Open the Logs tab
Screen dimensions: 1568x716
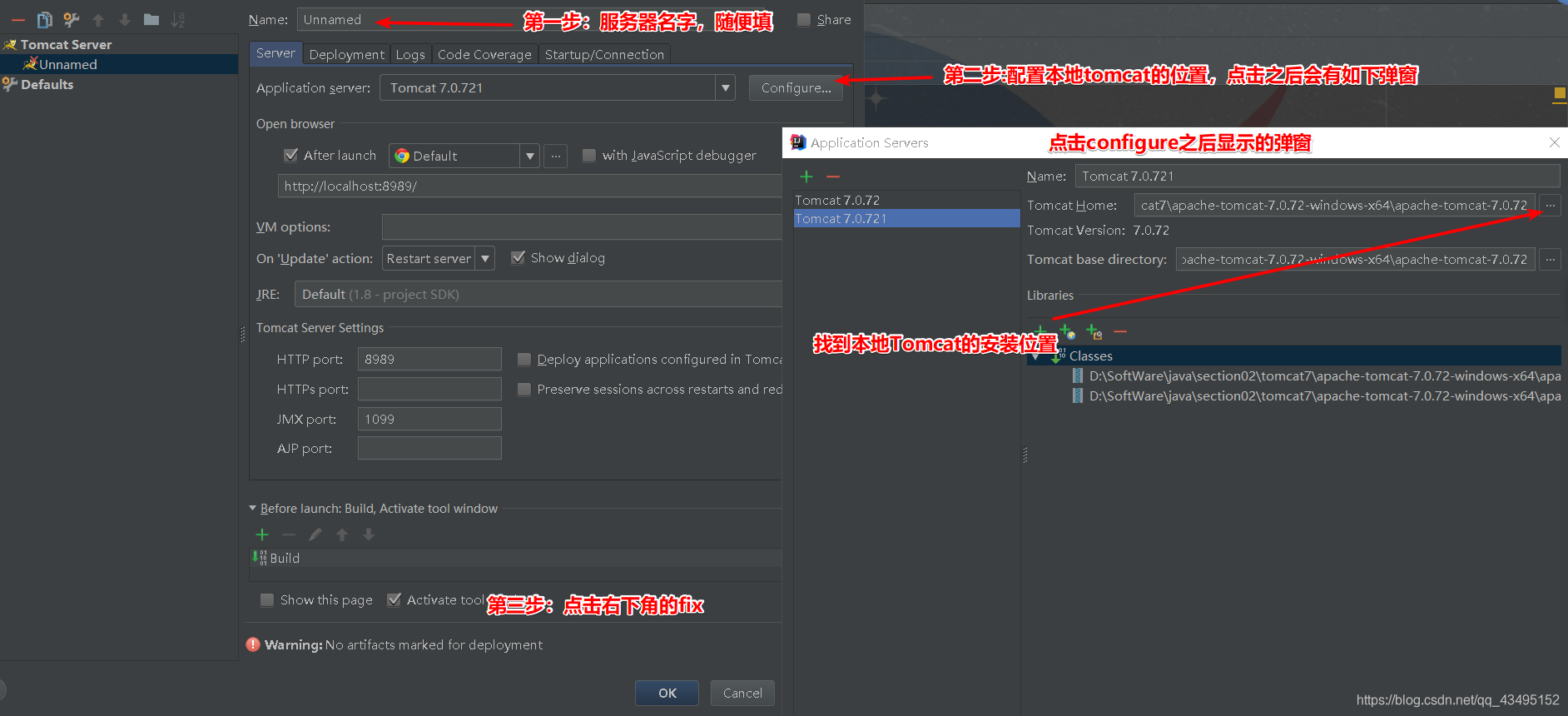[x=410, y=54]
